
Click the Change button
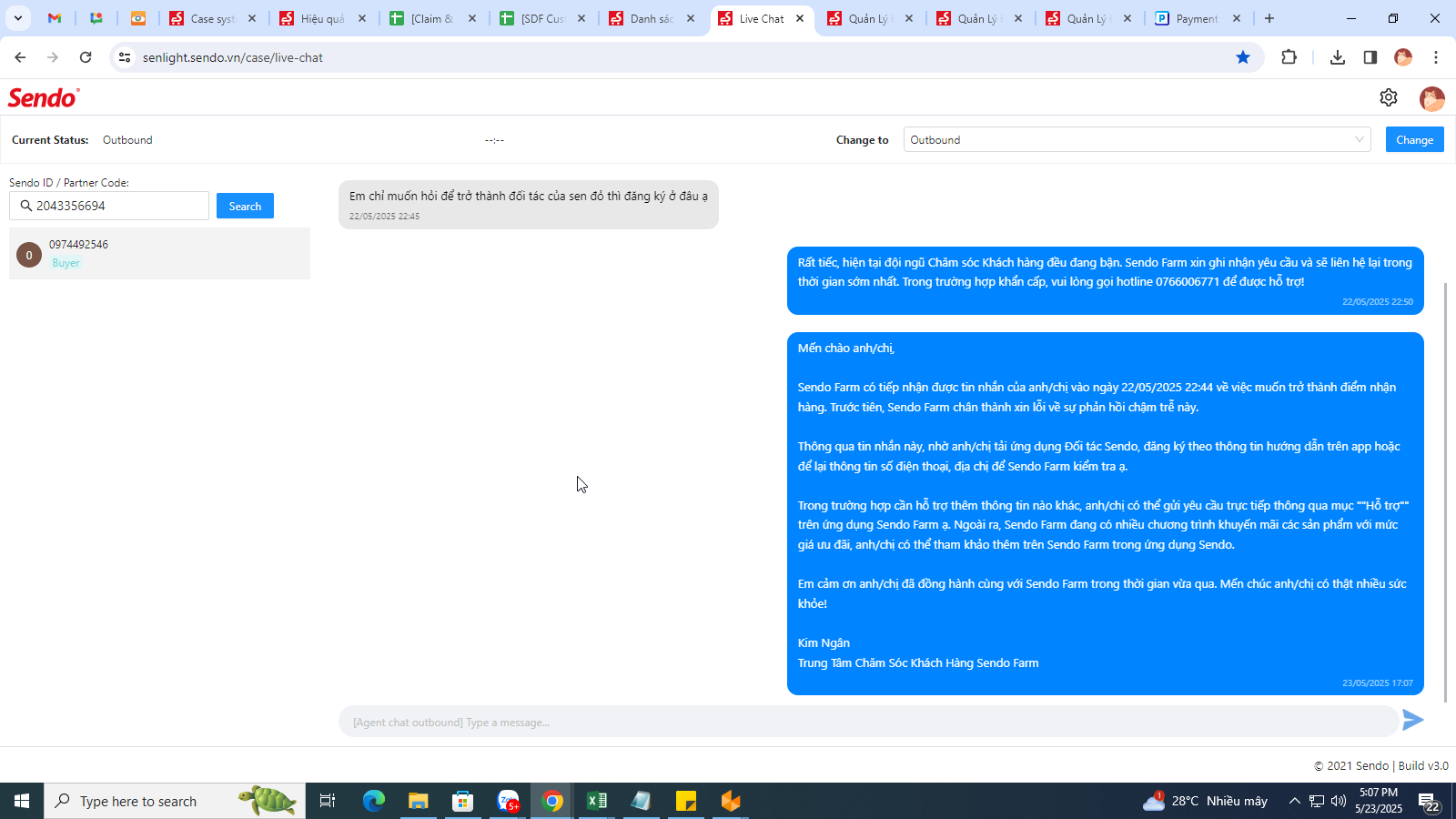1414,139
